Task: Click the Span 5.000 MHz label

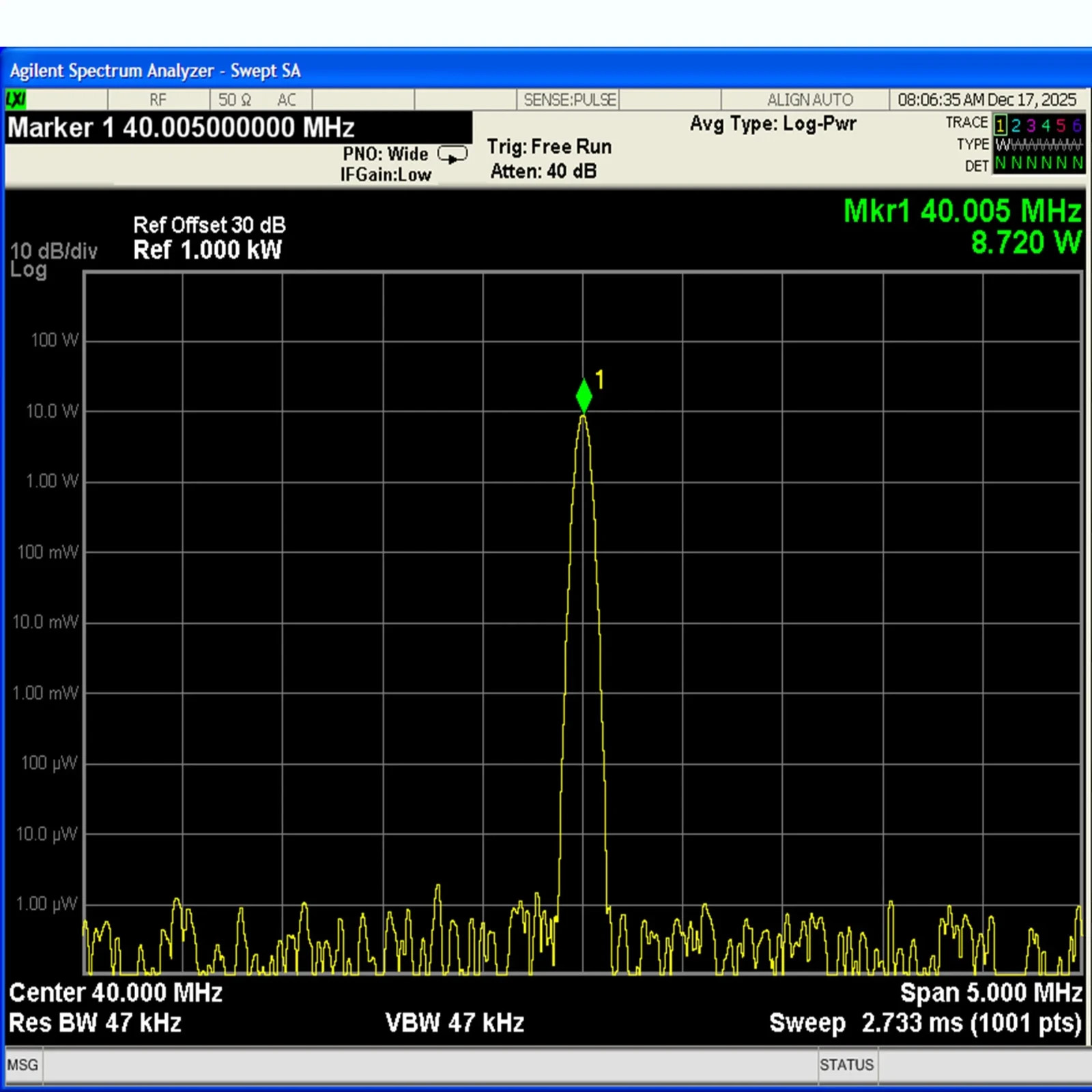Action: 990,992
